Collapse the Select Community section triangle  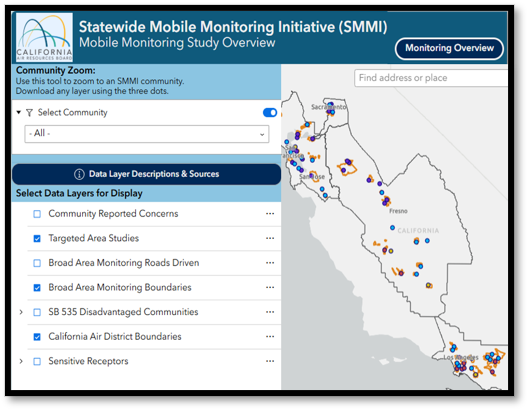coord(19,112)
